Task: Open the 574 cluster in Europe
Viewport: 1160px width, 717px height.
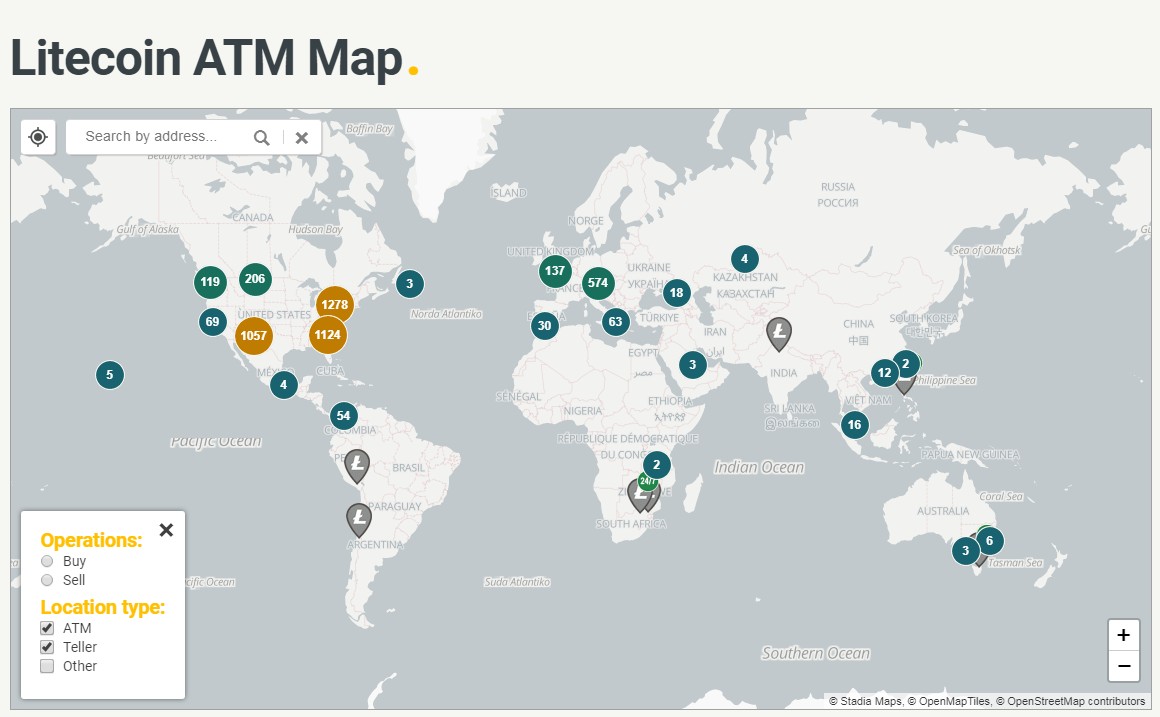Action: pos(598,283)
